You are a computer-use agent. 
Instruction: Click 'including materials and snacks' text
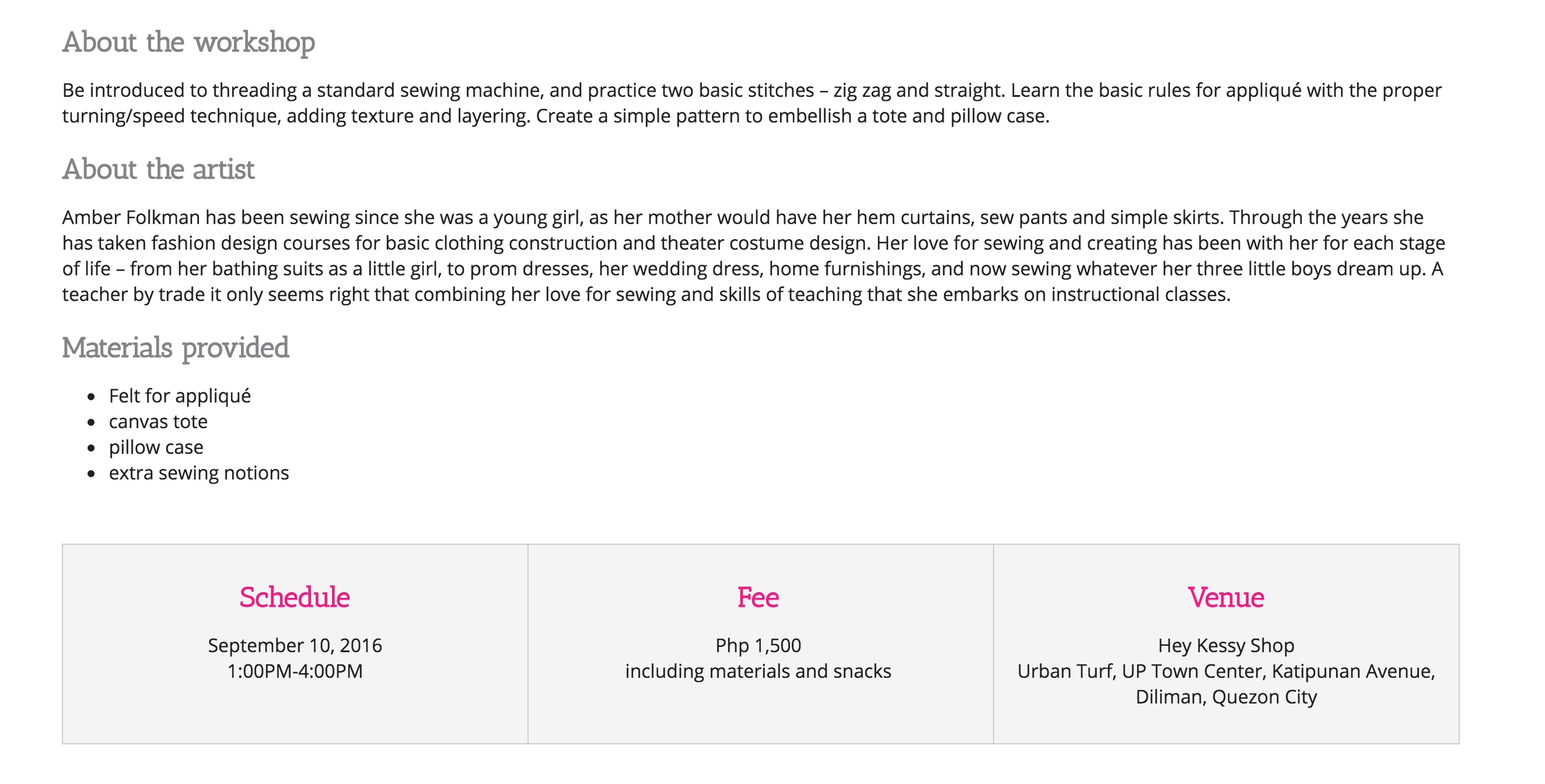[758, 671]
